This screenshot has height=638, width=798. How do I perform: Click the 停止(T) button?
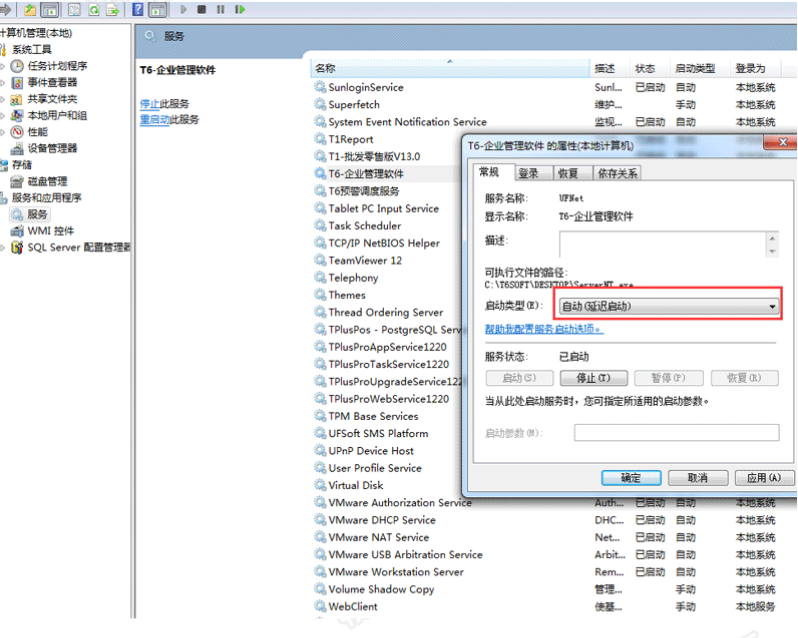coord(593,378)
